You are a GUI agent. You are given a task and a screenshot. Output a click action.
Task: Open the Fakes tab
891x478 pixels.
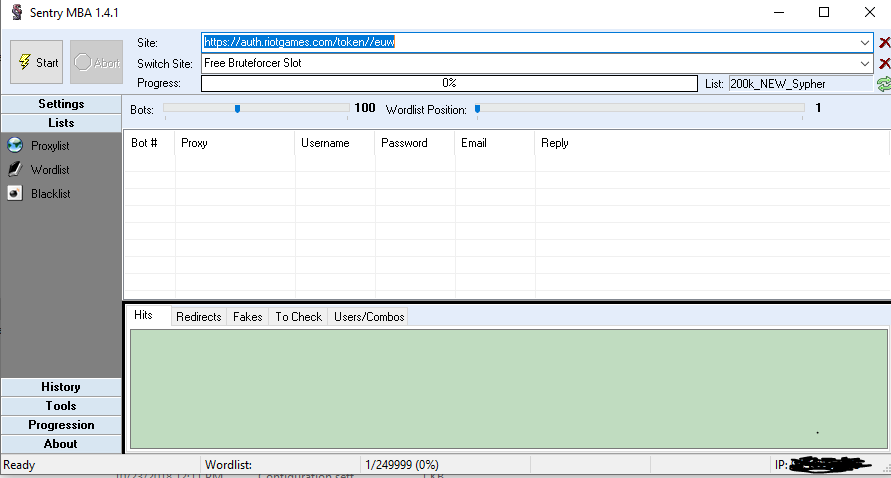[x=247, y=316]
